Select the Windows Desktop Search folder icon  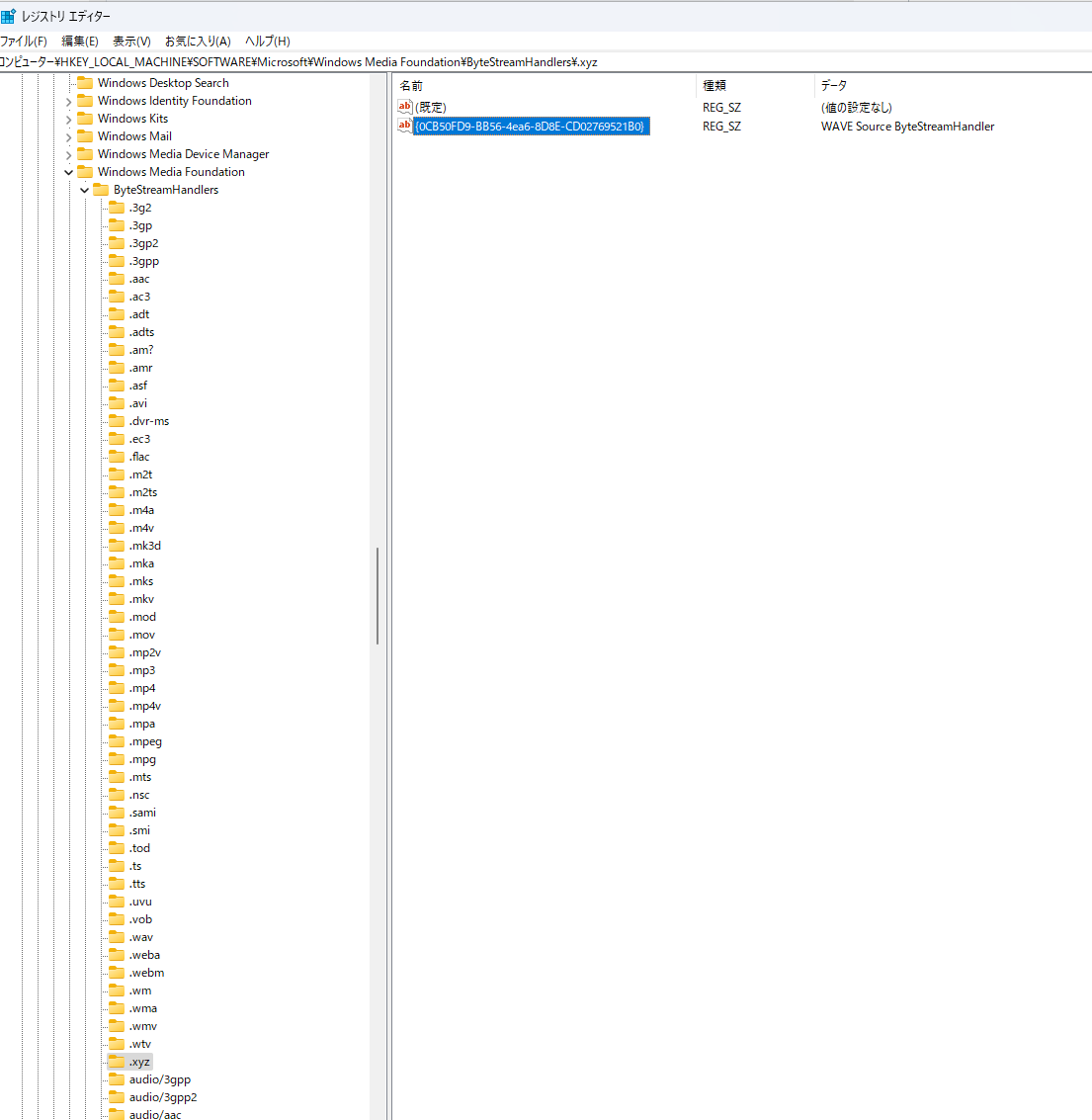85,83
